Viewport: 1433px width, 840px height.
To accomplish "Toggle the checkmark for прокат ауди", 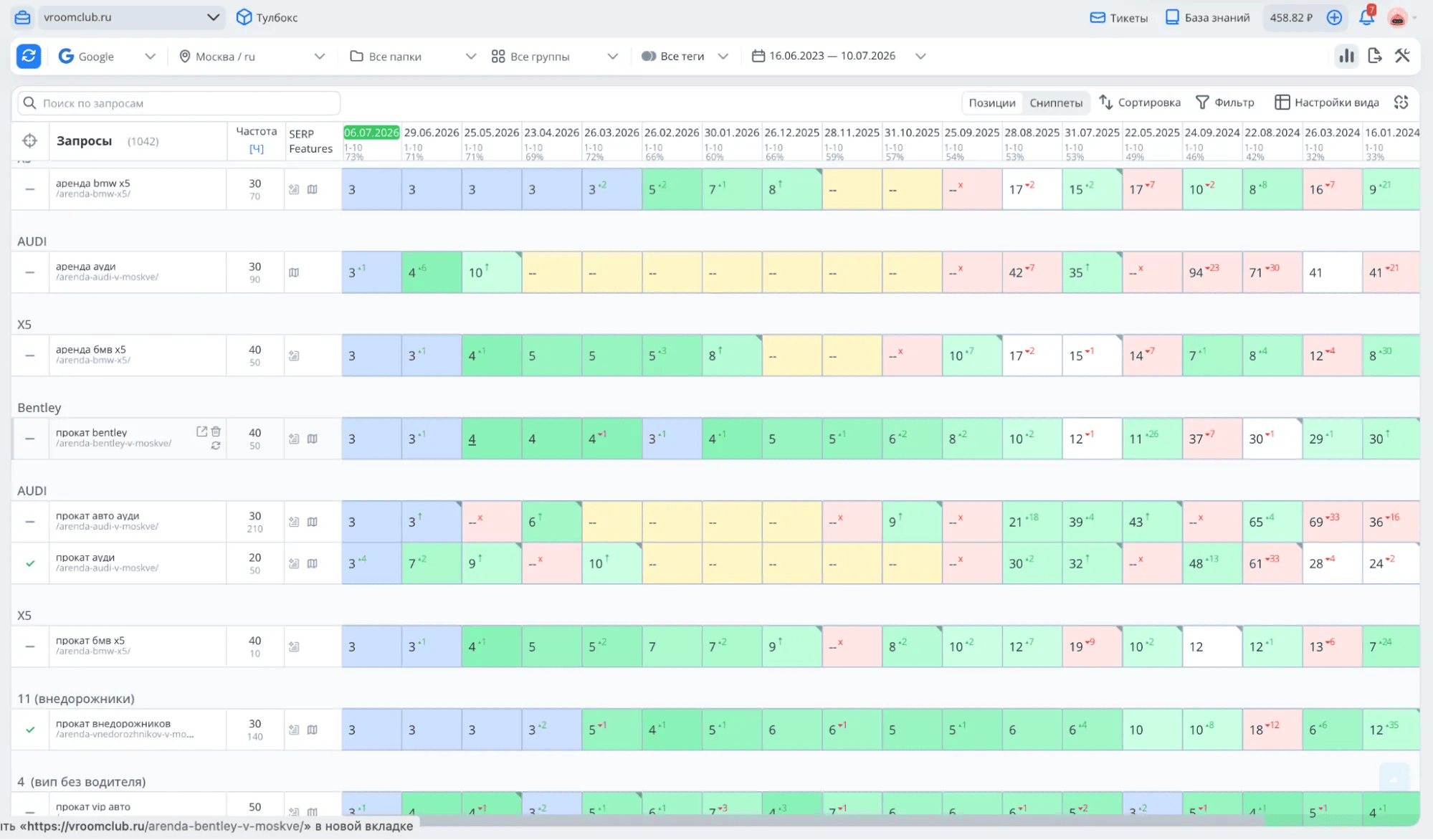I will (x=30, y=563).
